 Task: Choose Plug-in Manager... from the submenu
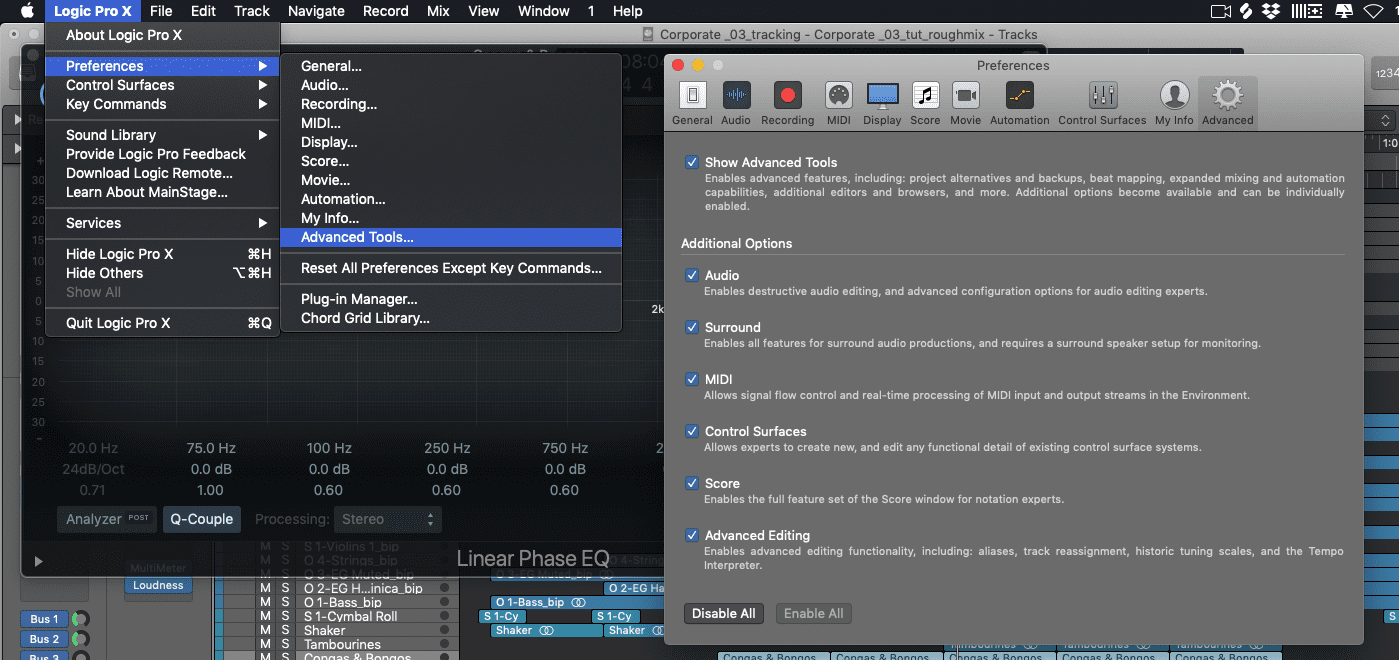click(x=451, y=299)
